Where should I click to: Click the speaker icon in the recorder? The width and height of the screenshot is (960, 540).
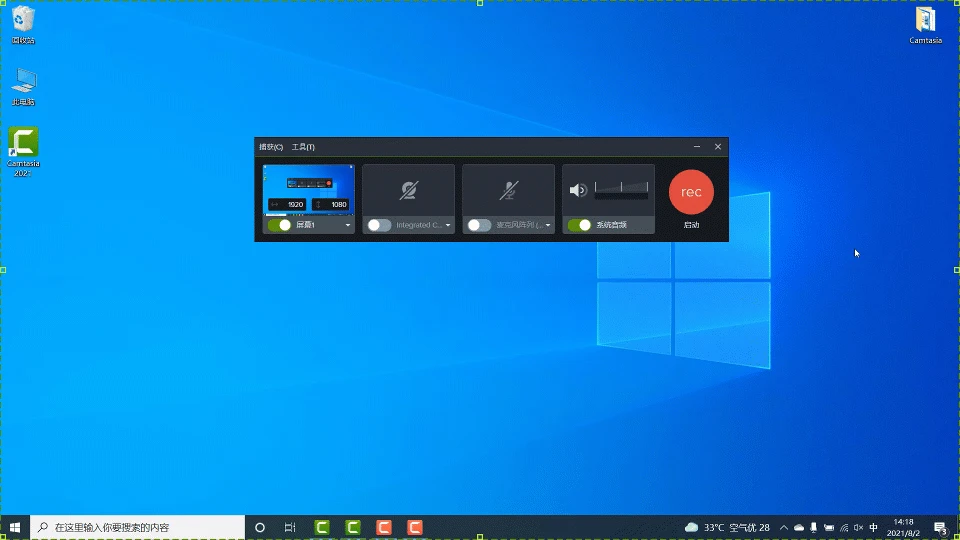[x=578, y=190]
